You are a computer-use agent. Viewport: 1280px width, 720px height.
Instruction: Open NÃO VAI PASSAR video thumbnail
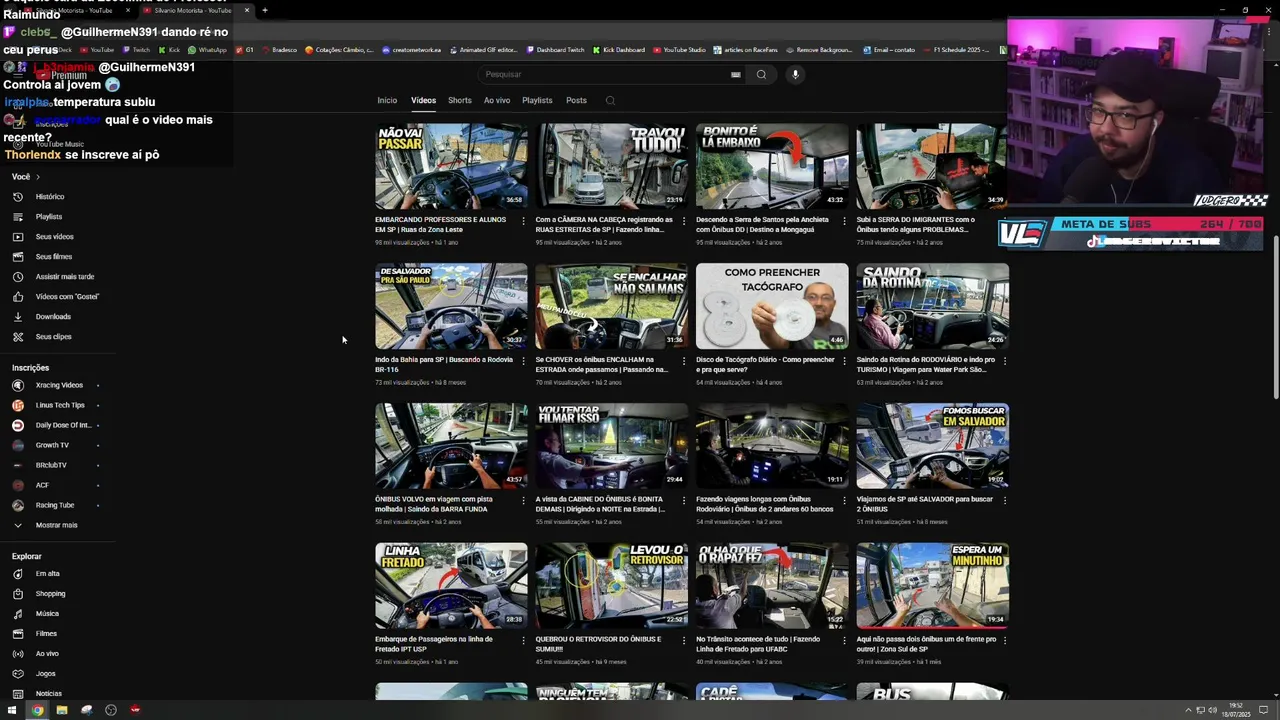click(x=451, y=166)
